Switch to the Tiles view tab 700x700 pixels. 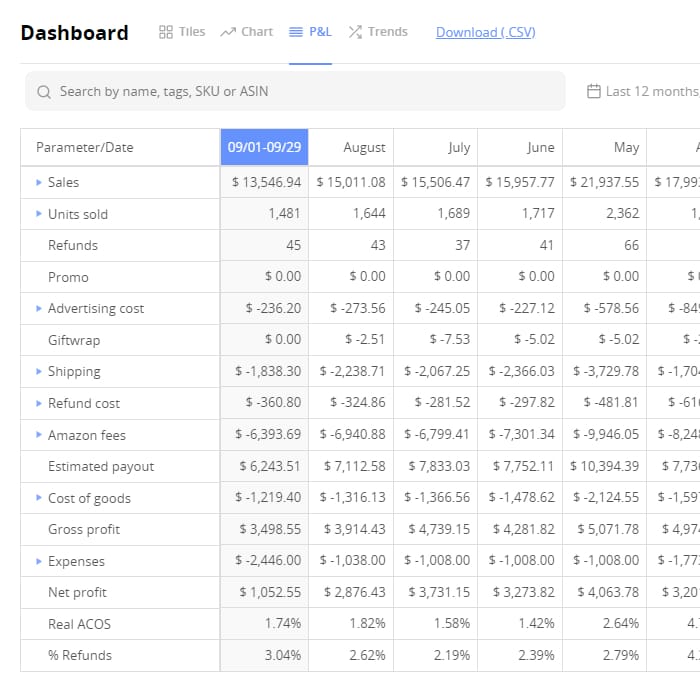(182, 32)
